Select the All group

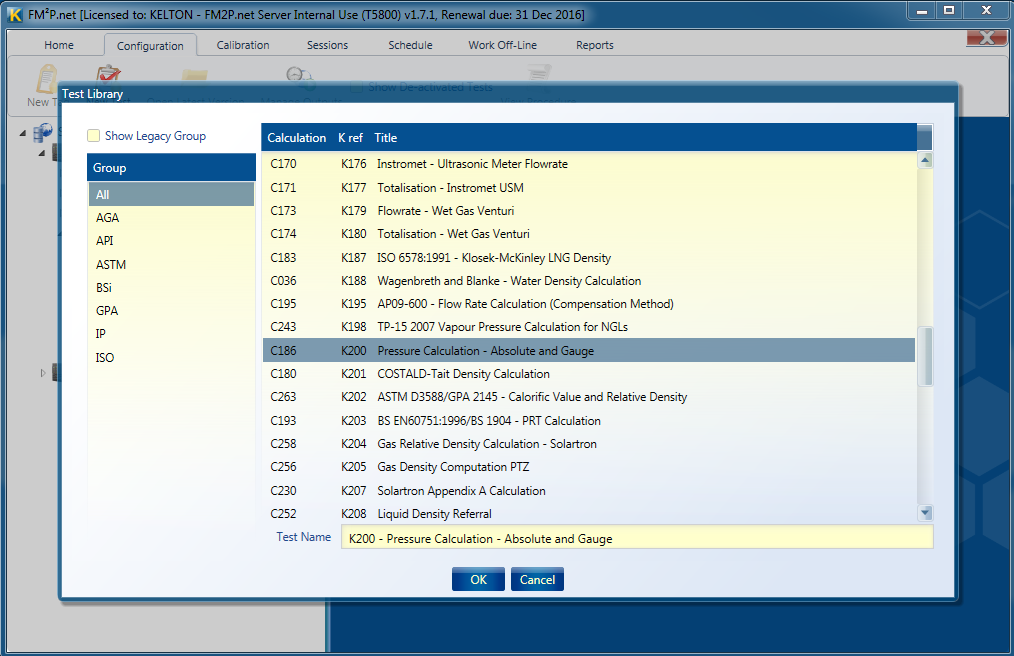point(171,194)
